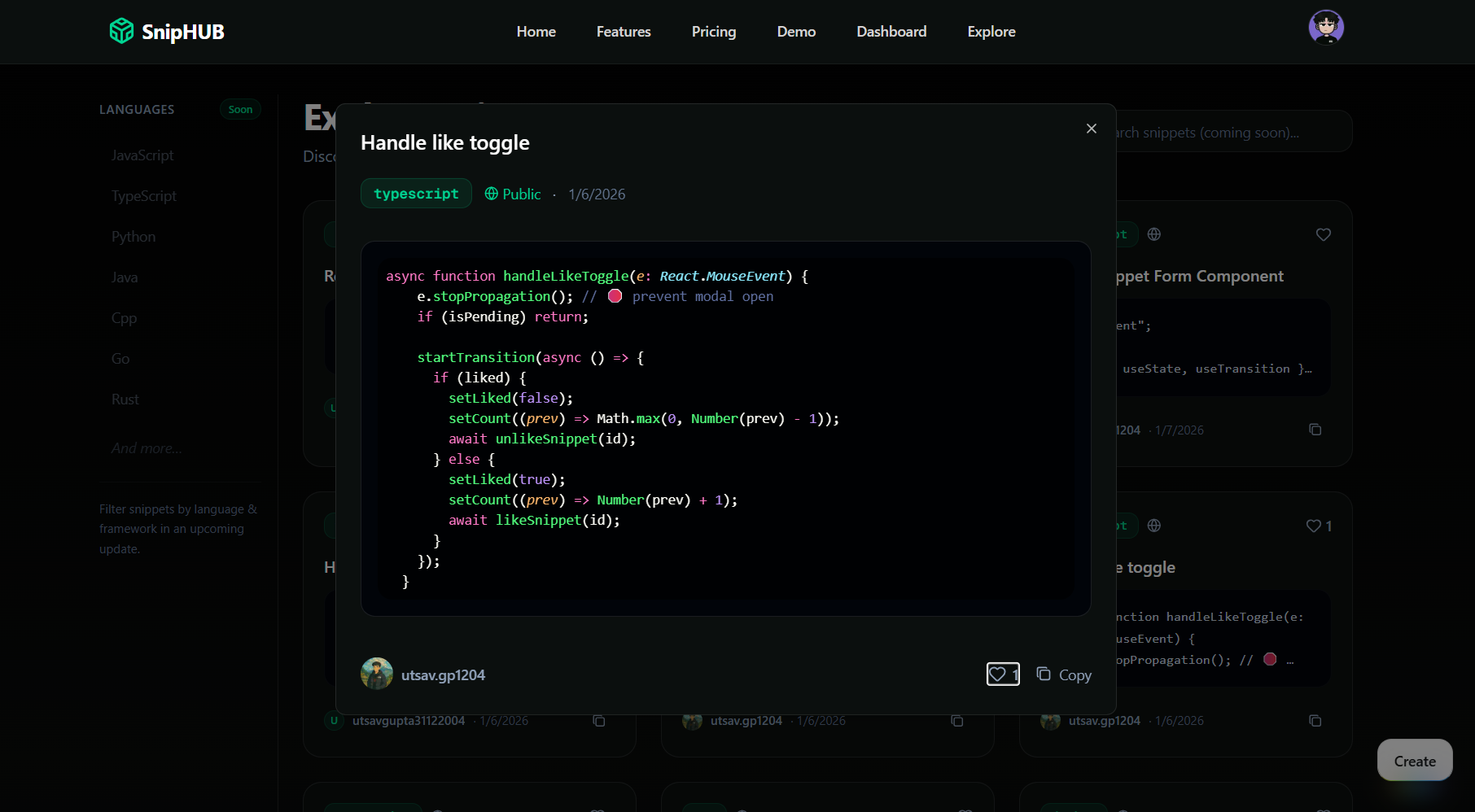This screenshot has height=812, width=1475.
Task: Open the profile avatar menu in the top right
Action: tap(1326, 27)
